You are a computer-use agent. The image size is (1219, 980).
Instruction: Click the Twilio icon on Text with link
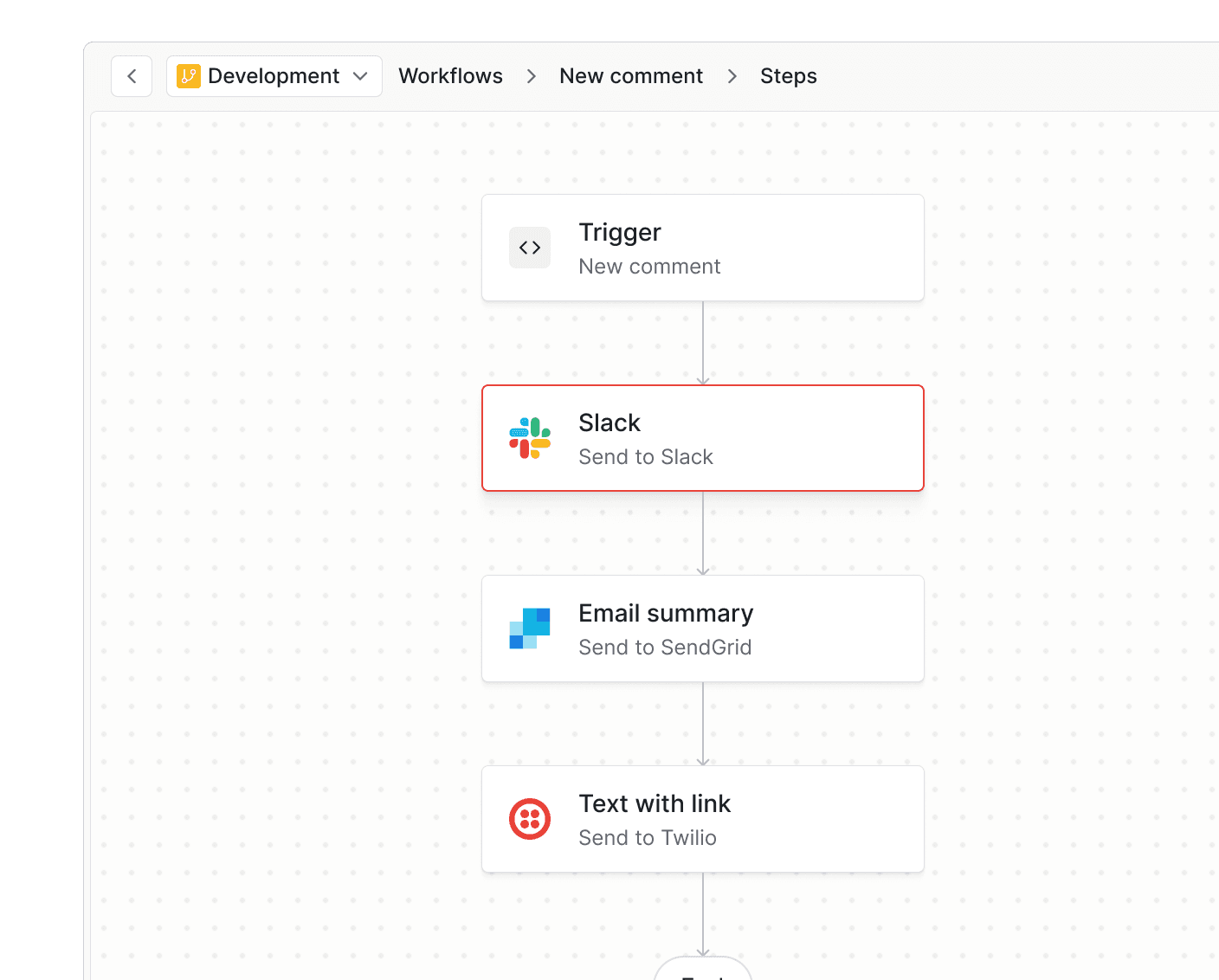[x=529, y=819]
